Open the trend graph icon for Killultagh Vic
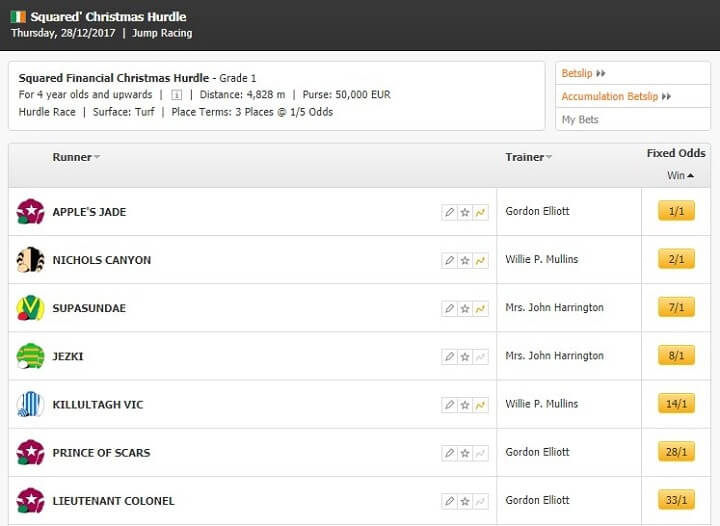Screen dimensions: 720x526 tap(480, 405)
